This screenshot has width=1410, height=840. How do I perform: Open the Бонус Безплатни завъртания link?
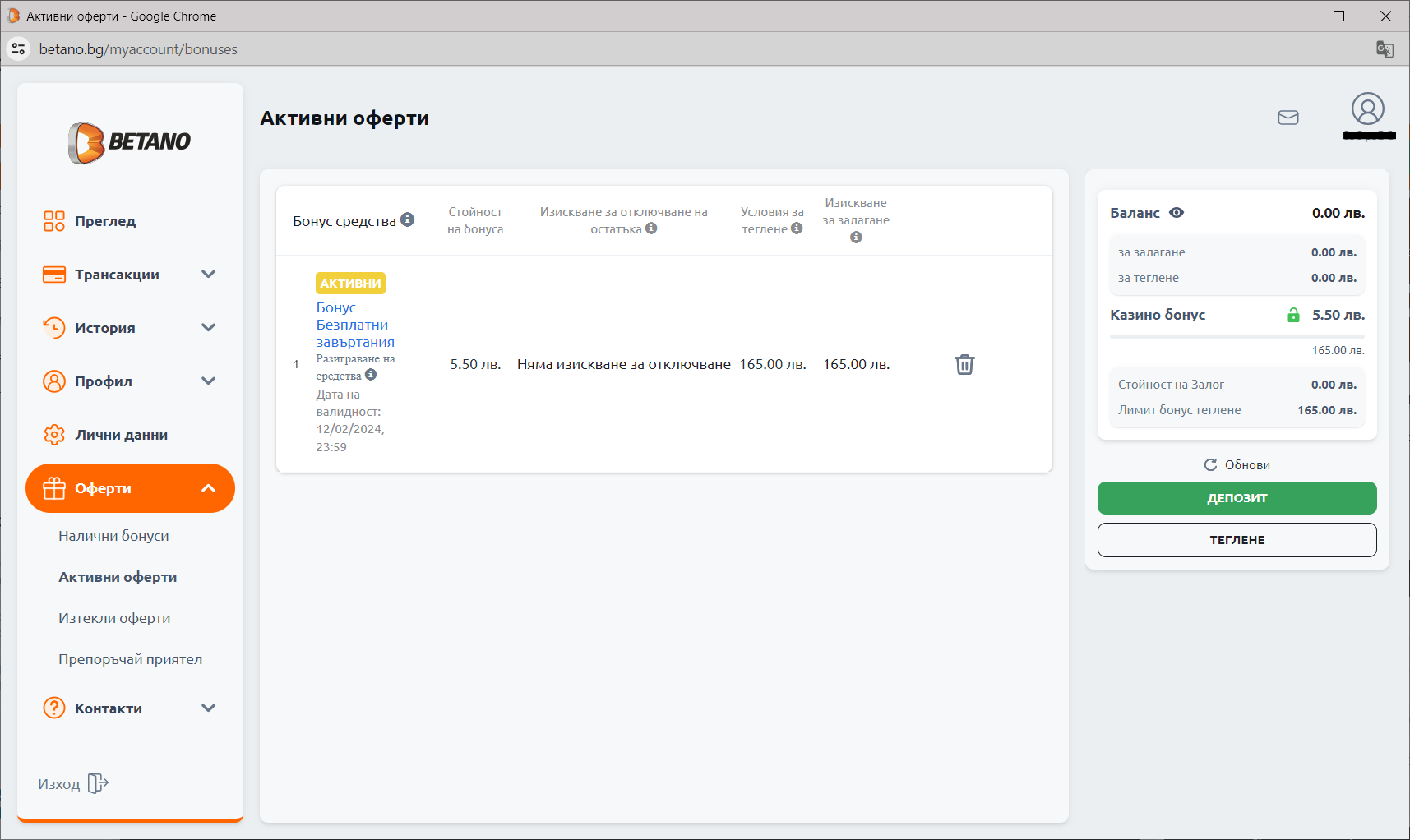point(355,325)
